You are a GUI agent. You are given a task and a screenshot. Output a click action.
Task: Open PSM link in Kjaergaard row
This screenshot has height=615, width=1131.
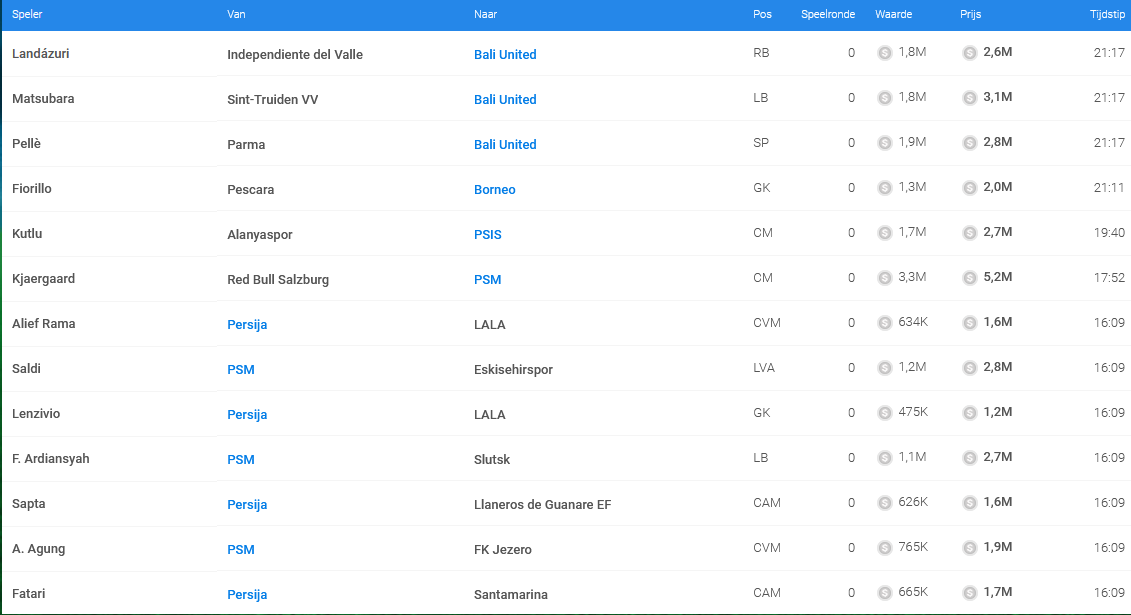[x=487, y=280]
